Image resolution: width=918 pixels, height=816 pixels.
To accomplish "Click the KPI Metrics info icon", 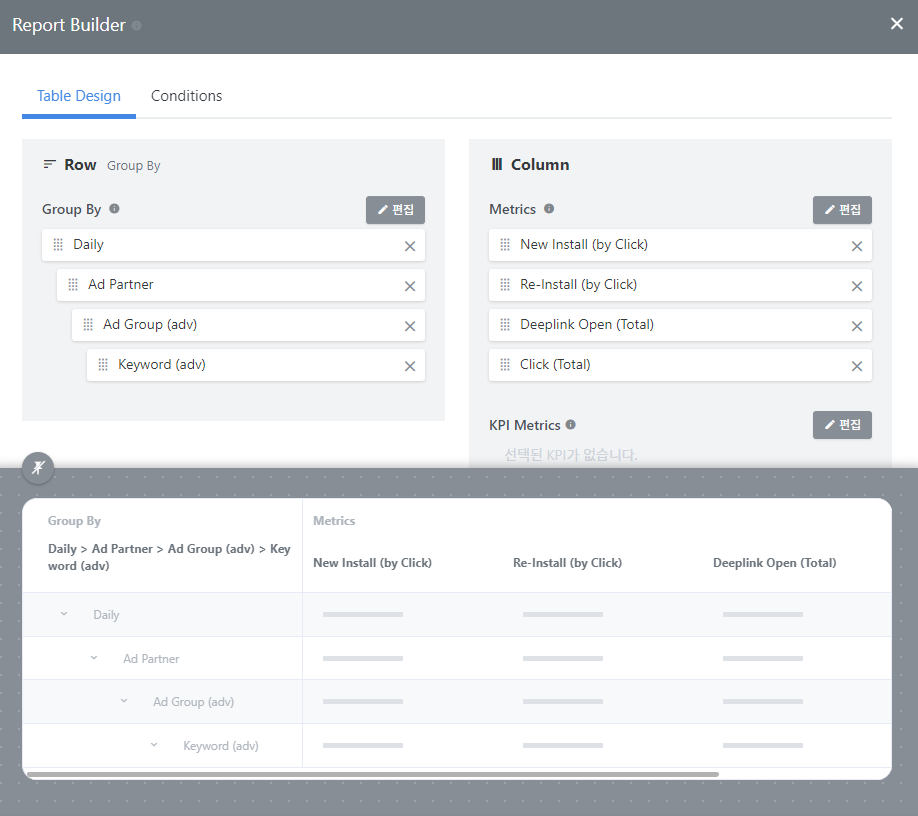I will pyautogui.click(x=570, y=424).
